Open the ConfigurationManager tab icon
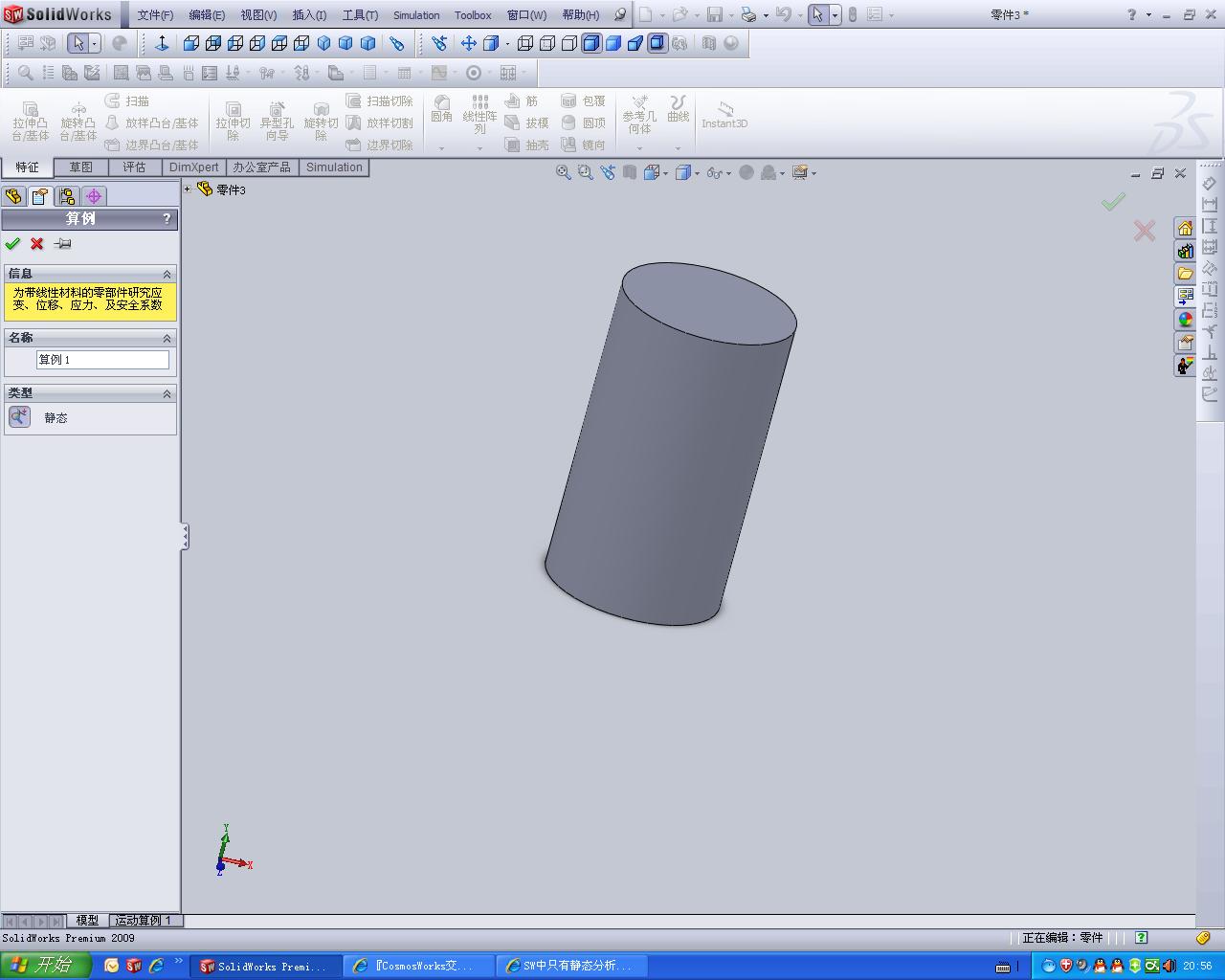 [67, 196]
